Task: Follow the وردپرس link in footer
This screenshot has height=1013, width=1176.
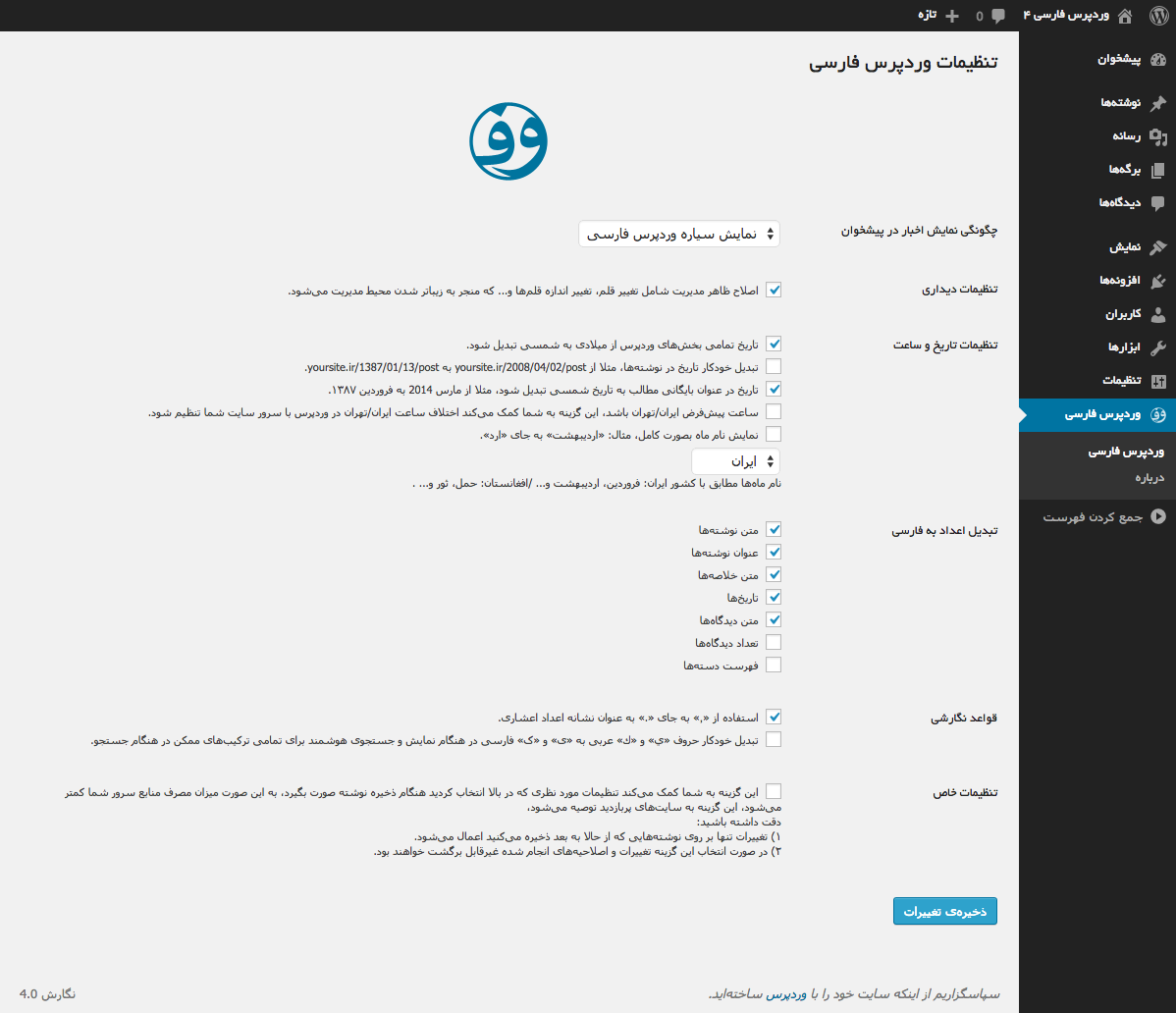Action: tap(786, 994)
